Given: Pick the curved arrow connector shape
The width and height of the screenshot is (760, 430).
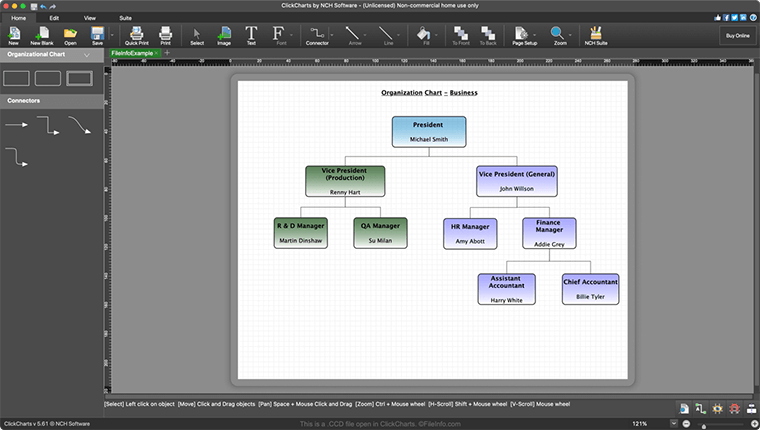Looking at the screenshot, I should 80,125.
